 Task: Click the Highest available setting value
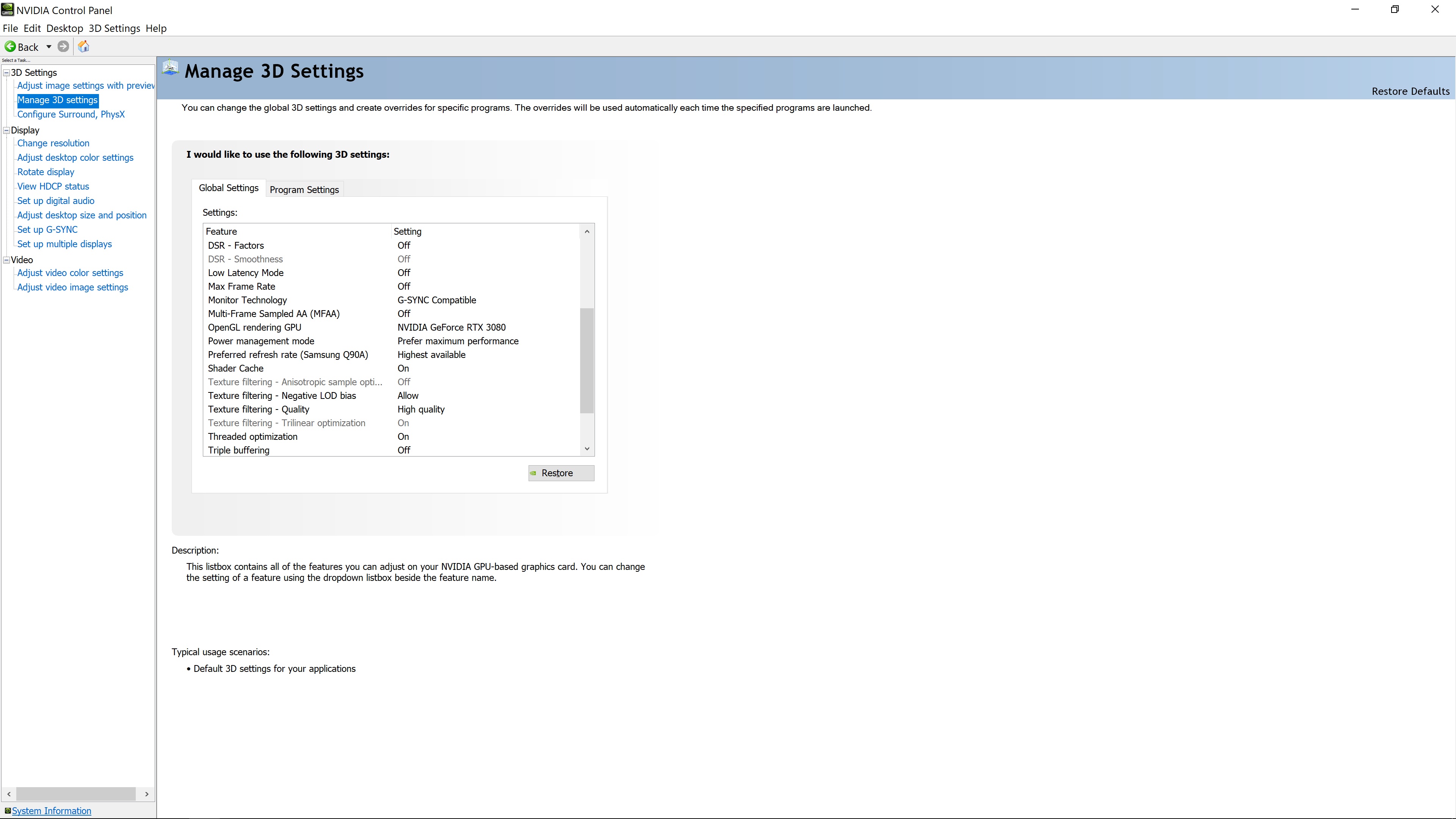coord(431,355)
